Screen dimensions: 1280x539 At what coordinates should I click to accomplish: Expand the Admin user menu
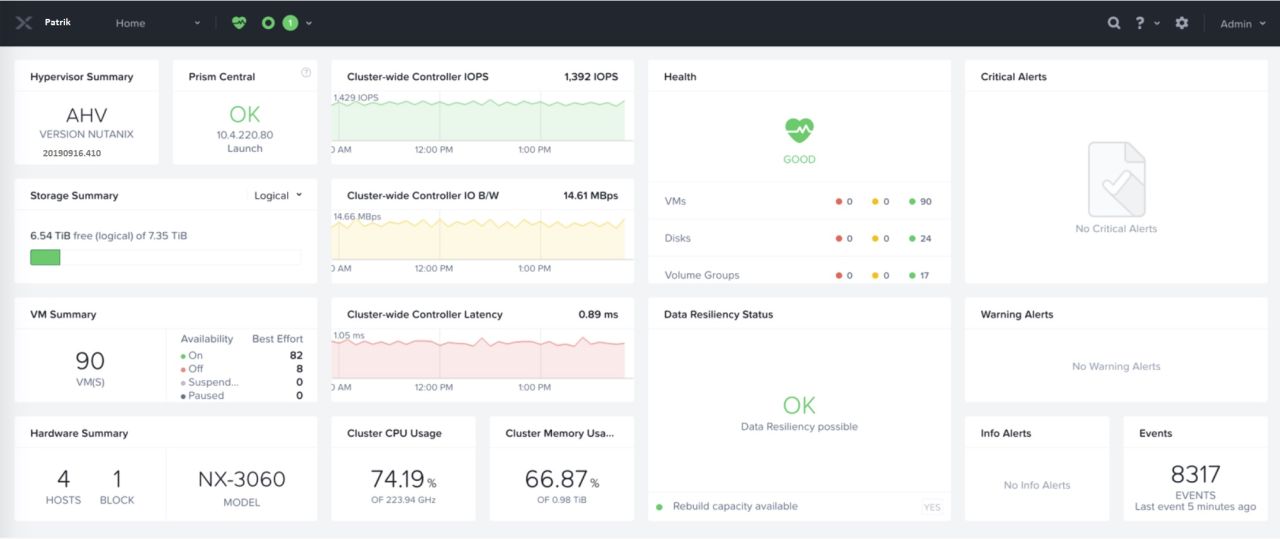tap(1243, 24)
